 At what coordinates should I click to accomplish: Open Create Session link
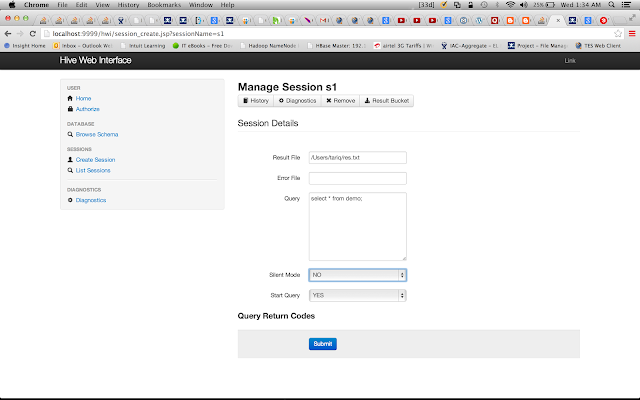(x=96, y=160)
